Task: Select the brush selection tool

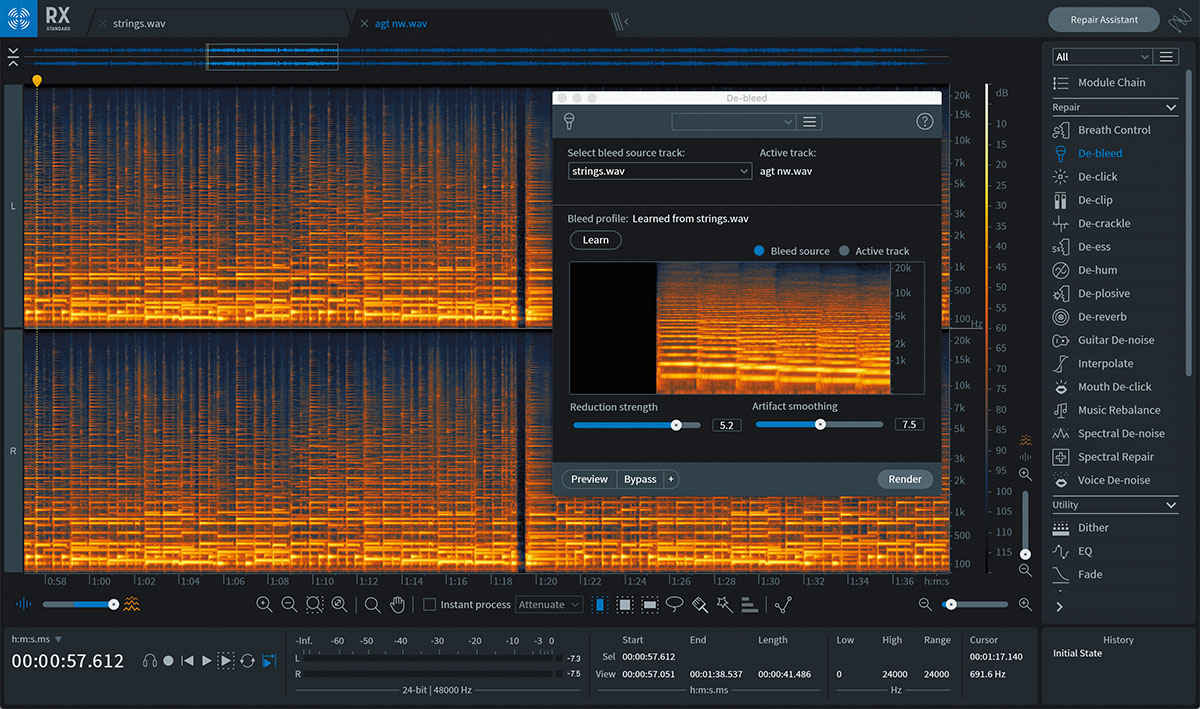Action: point(699,604)
